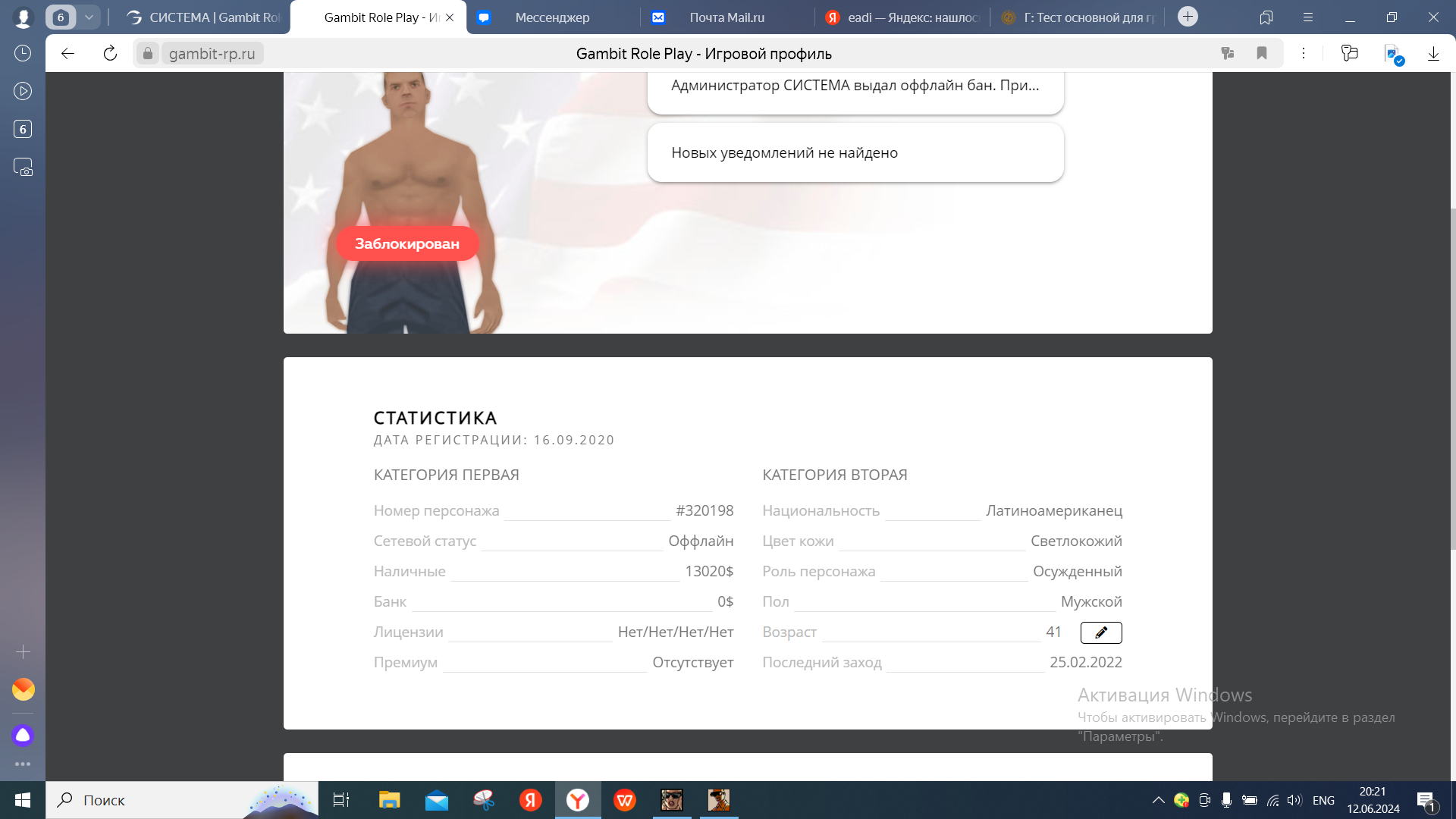The height and width of the screenshot is (819, 1456).
Task: Bookmark this page with the bookmark icon
Action: (1262, 53)
